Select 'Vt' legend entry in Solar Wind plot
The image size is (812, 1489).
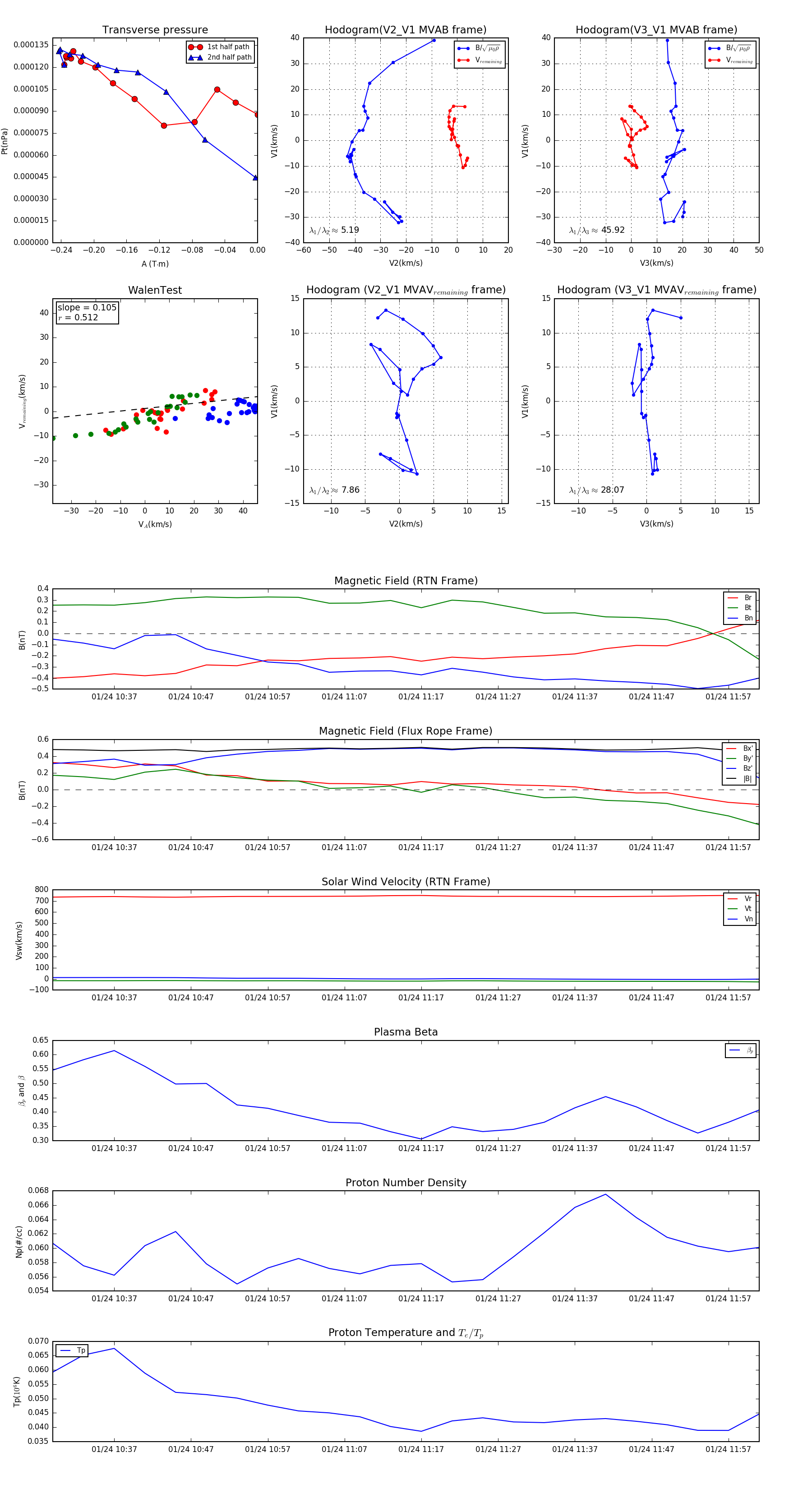[x=740, y=909]
